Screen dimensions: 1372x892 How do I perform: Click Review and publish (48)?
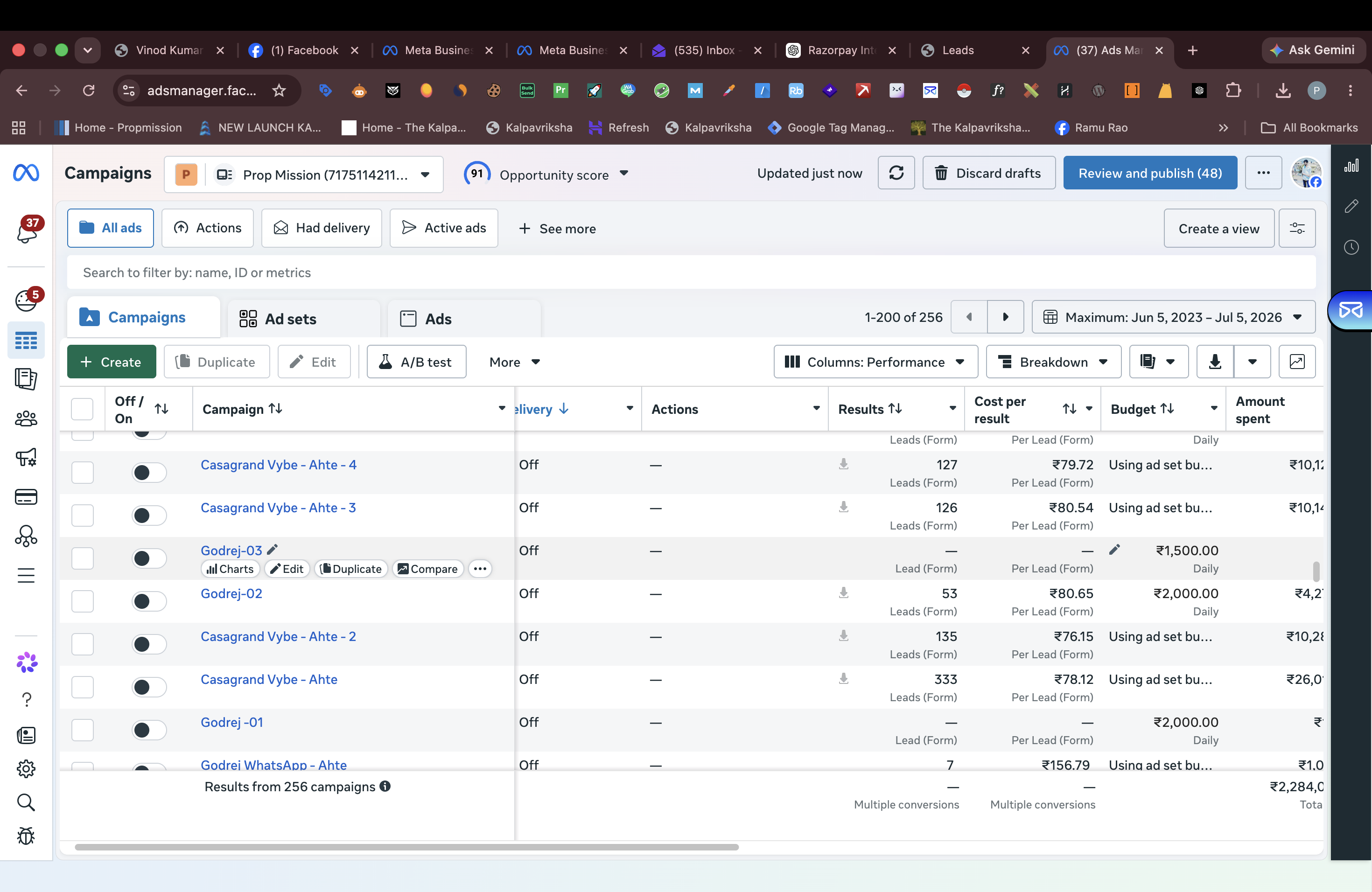[1149, 173]
